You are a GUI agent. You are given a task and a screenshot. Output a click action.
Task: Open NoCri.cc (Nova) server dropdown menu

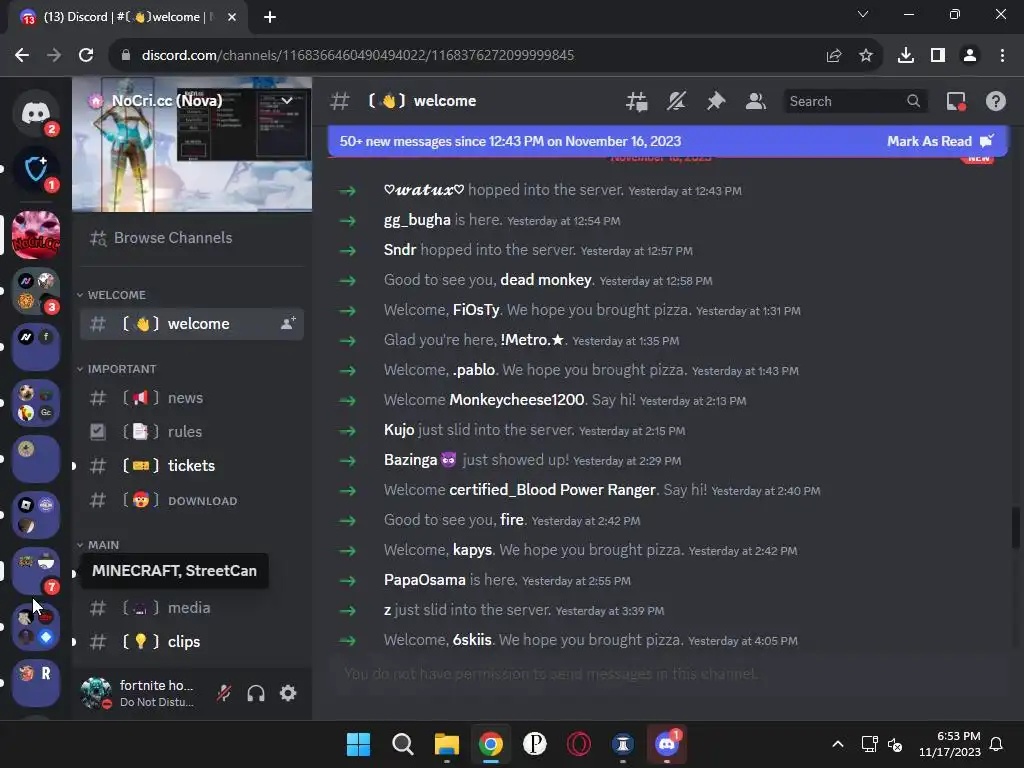(287, 101)
